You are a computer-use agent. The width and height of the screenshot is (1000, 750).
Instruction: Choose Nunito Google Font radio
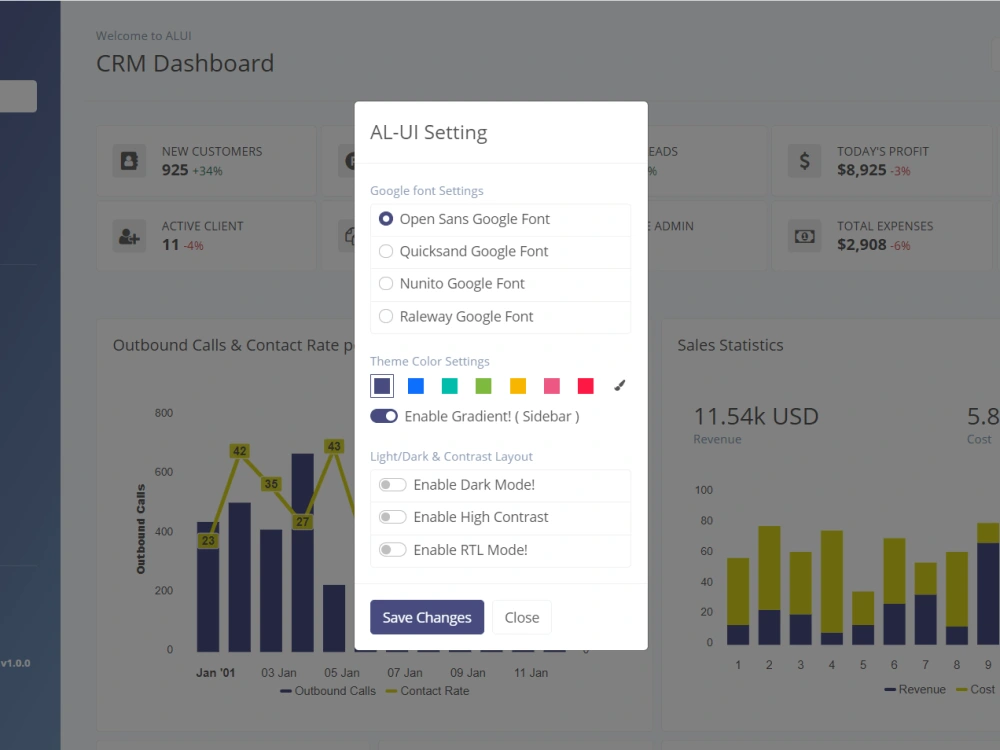point(386,283)
